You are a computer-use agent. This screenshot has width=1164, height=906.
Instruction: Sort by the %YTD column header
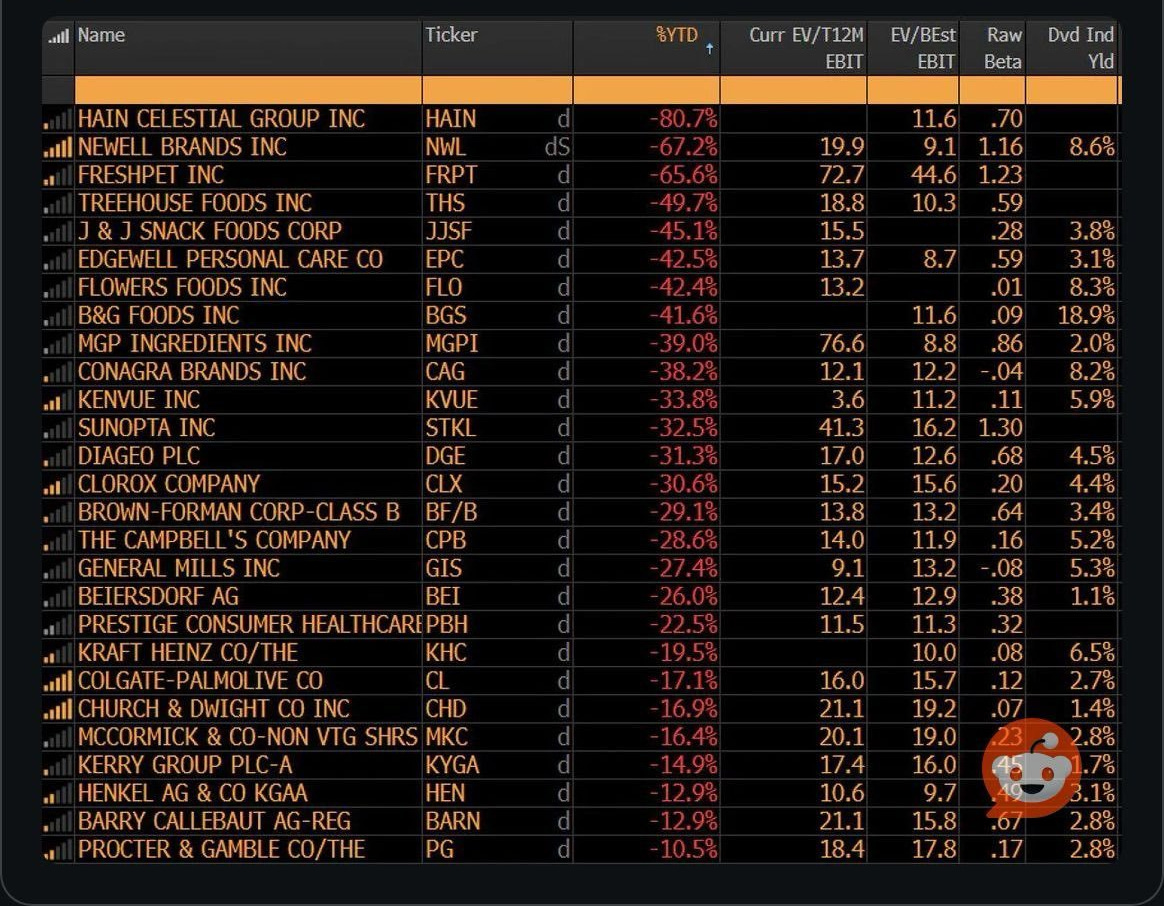[676, 35]
